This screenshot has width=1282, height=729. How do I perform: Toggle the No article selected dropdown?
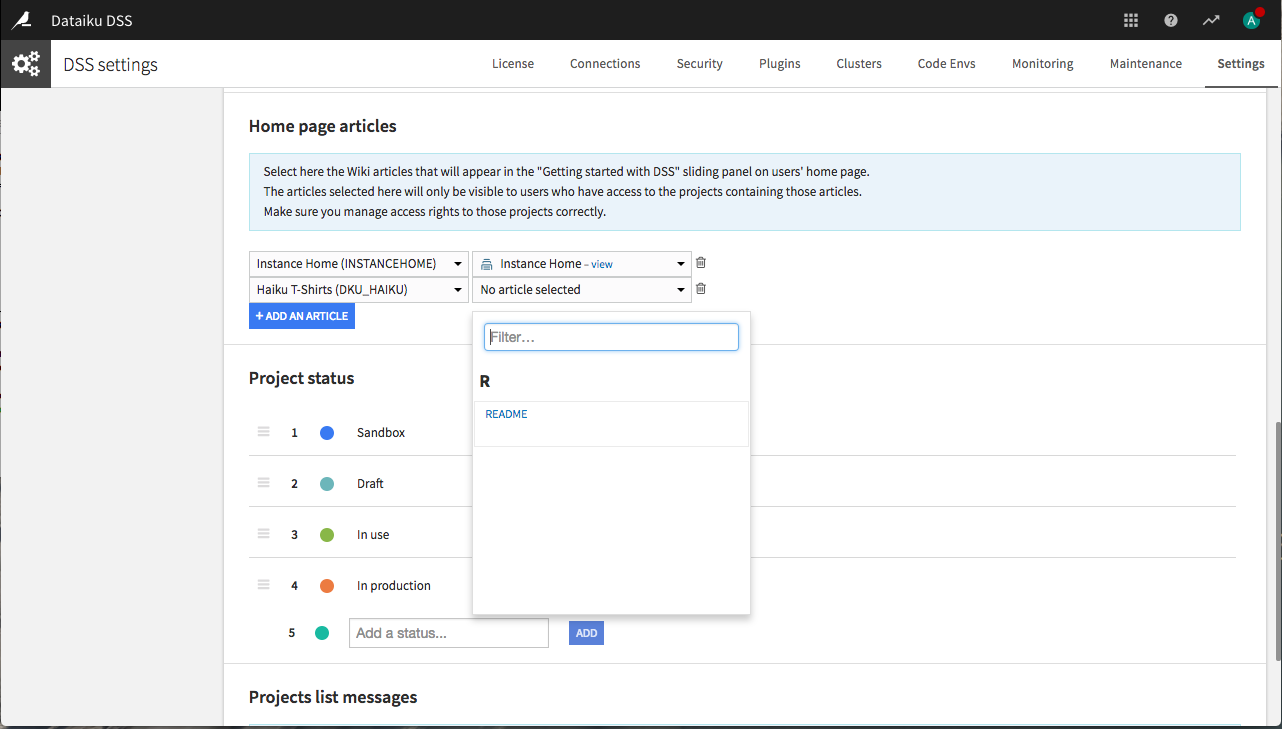pyautogui.click(x=582, y=290)
